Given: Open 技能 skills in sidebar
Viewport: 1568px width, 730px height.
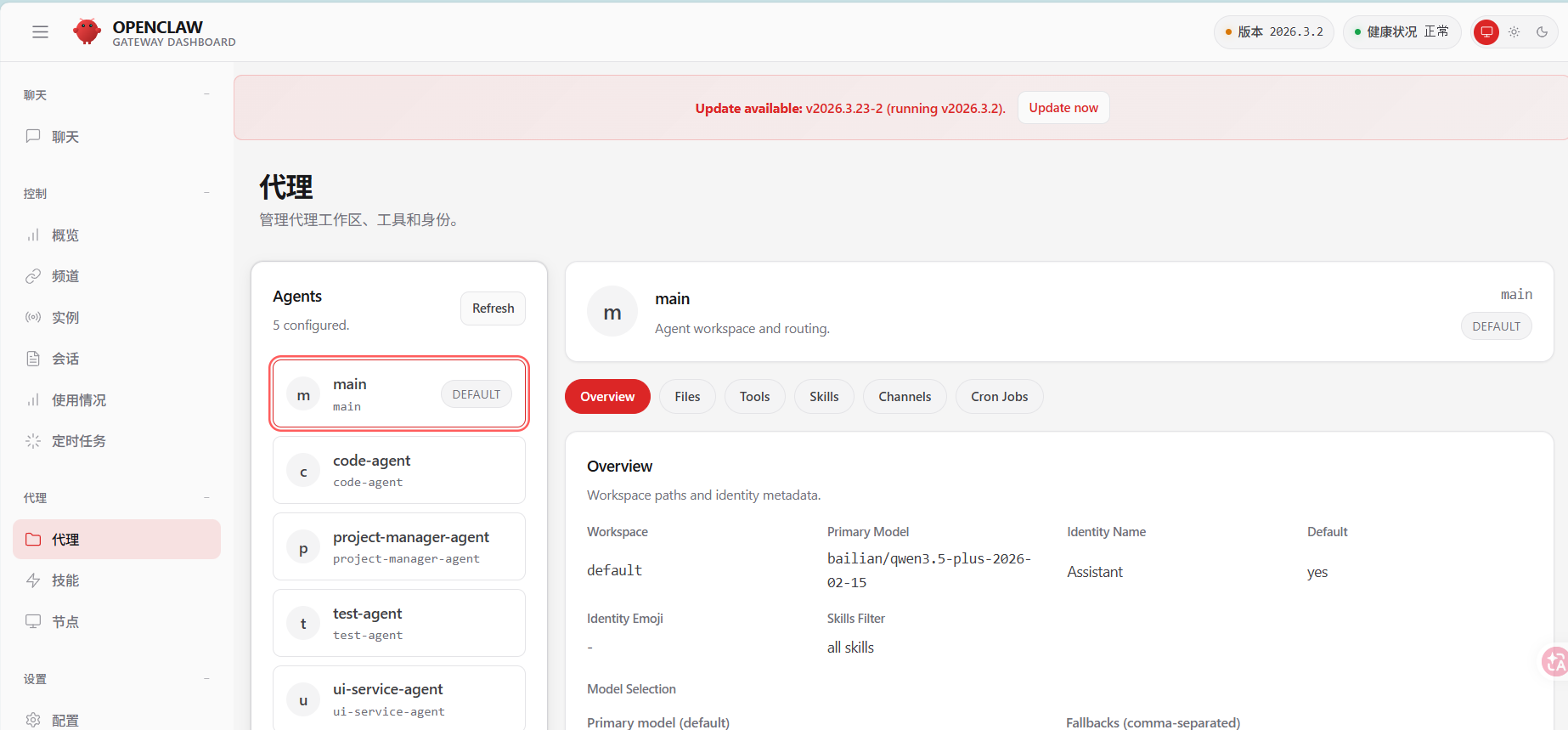Looking at the screenshot, I should pyautogui.click(x=116, y=580).
